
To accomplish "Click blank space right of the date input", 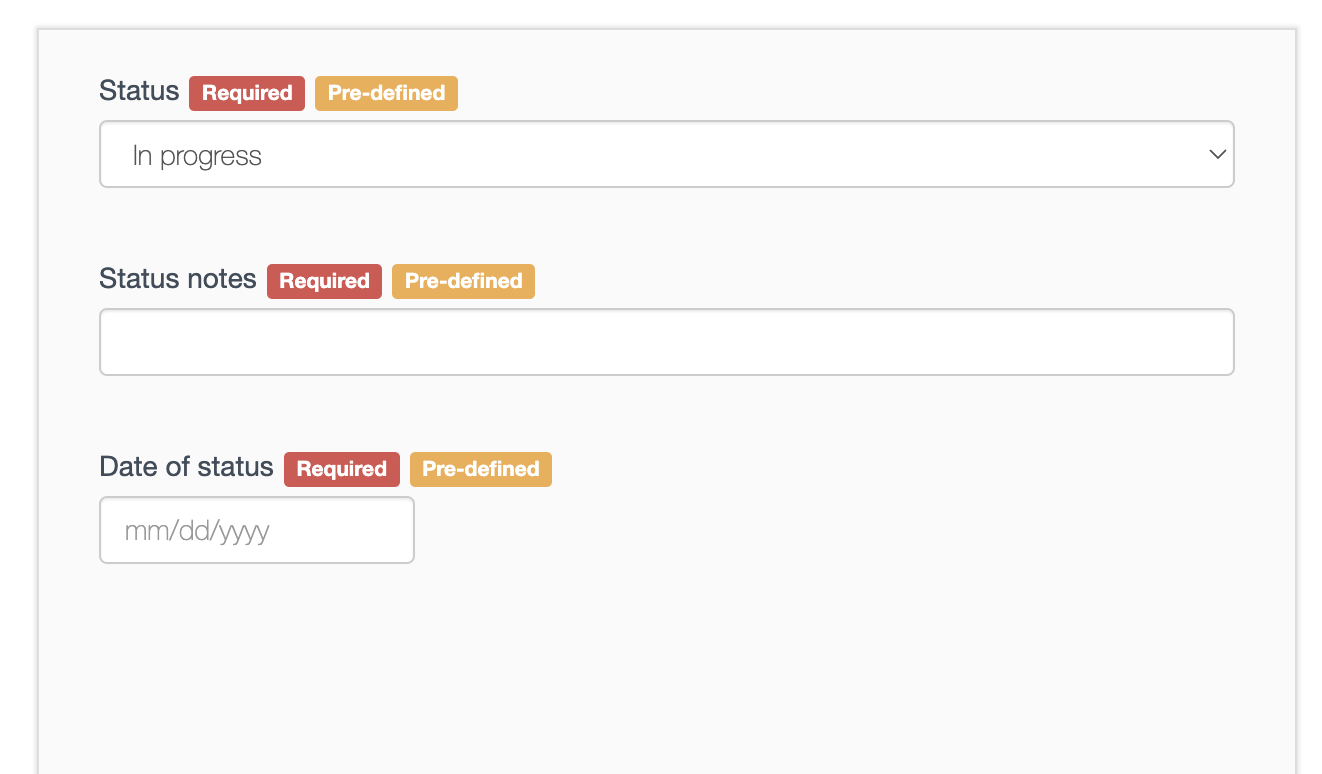I will coord(800,530).
